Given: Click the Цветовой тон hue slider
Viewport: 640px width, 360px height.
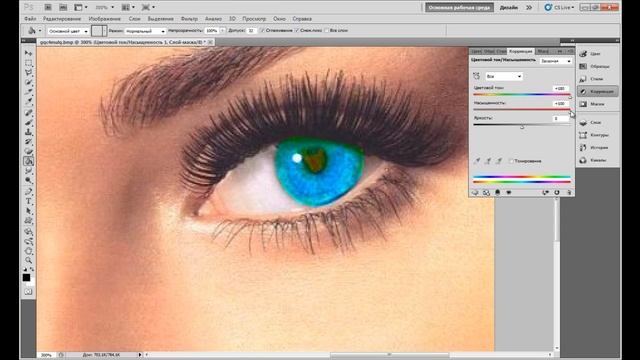Looking at the screenshot, I should [522, 95].
